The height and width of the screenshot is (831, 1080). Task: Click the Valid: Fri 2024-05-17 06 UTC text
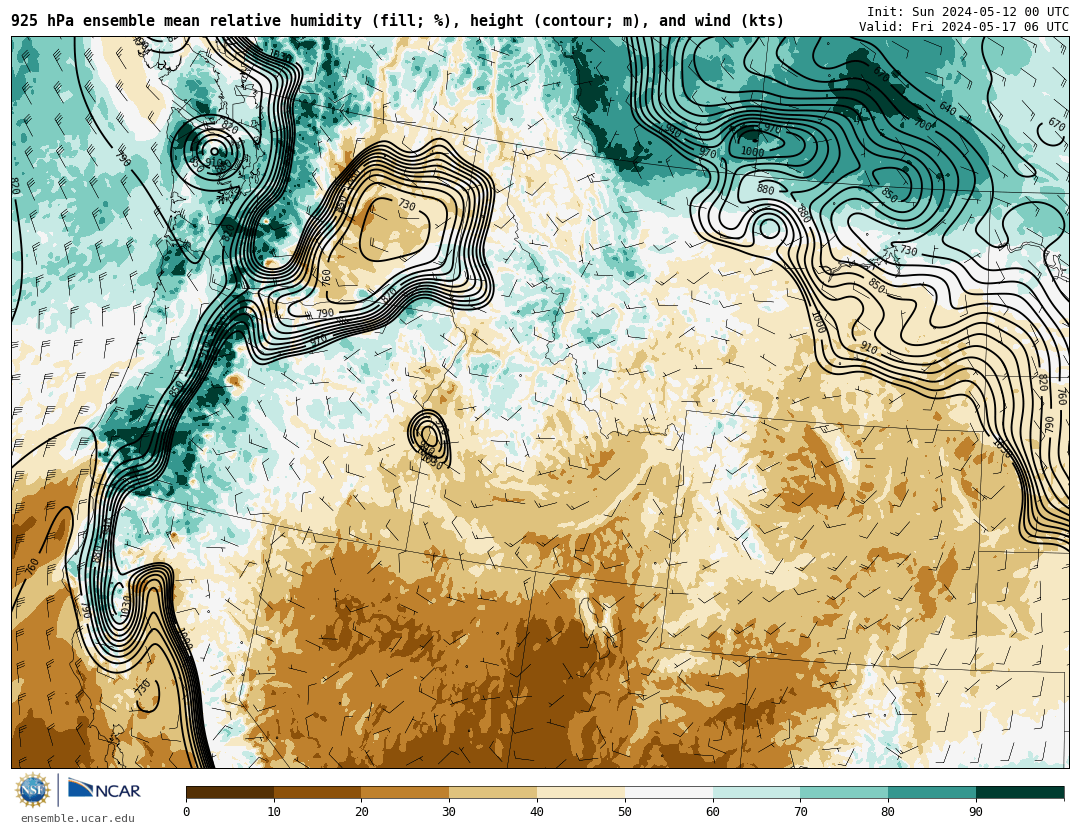click(x=964, y=27)
